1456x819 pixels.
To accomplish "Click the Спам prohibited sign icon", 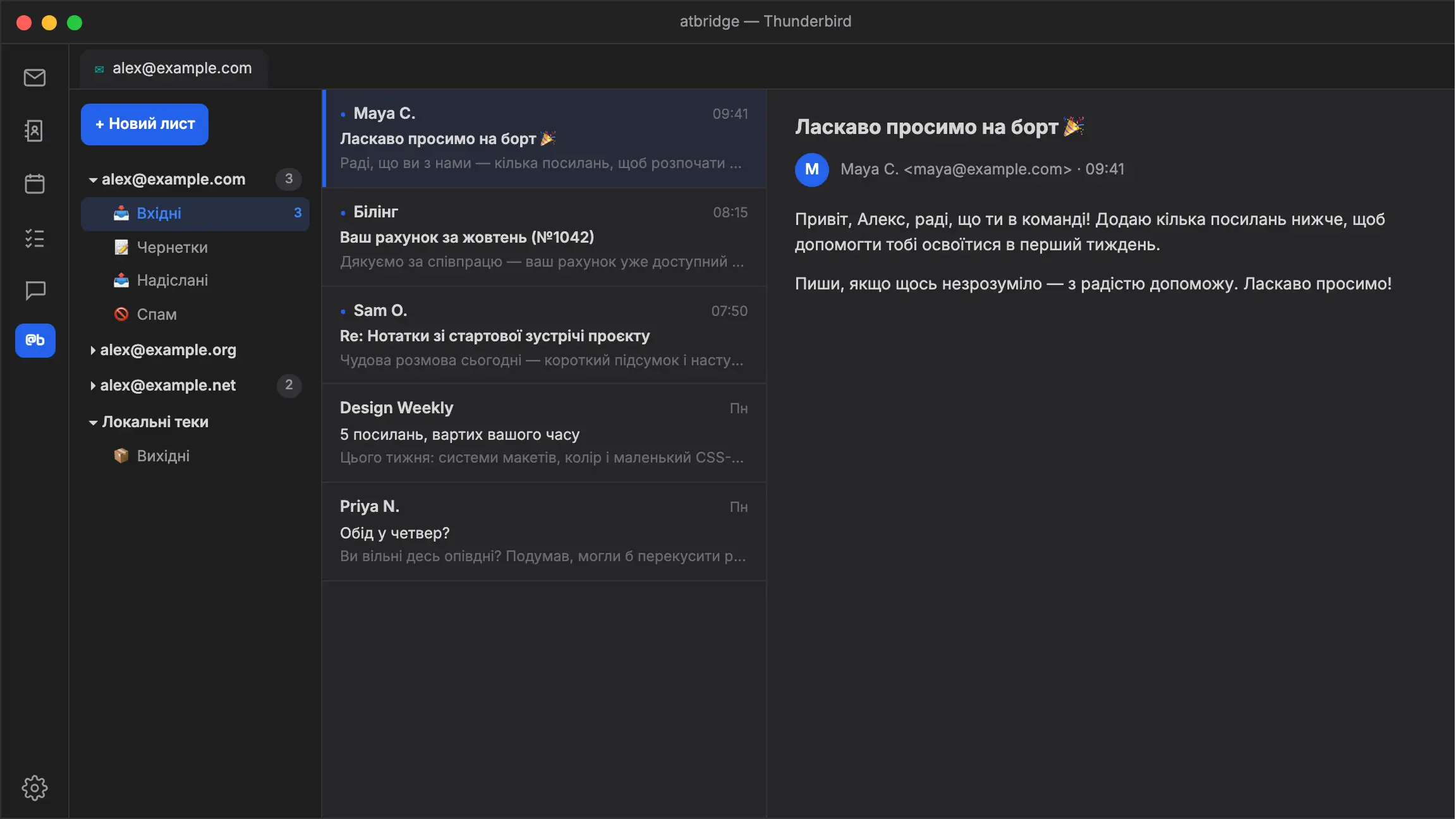I will pos(121,314).
